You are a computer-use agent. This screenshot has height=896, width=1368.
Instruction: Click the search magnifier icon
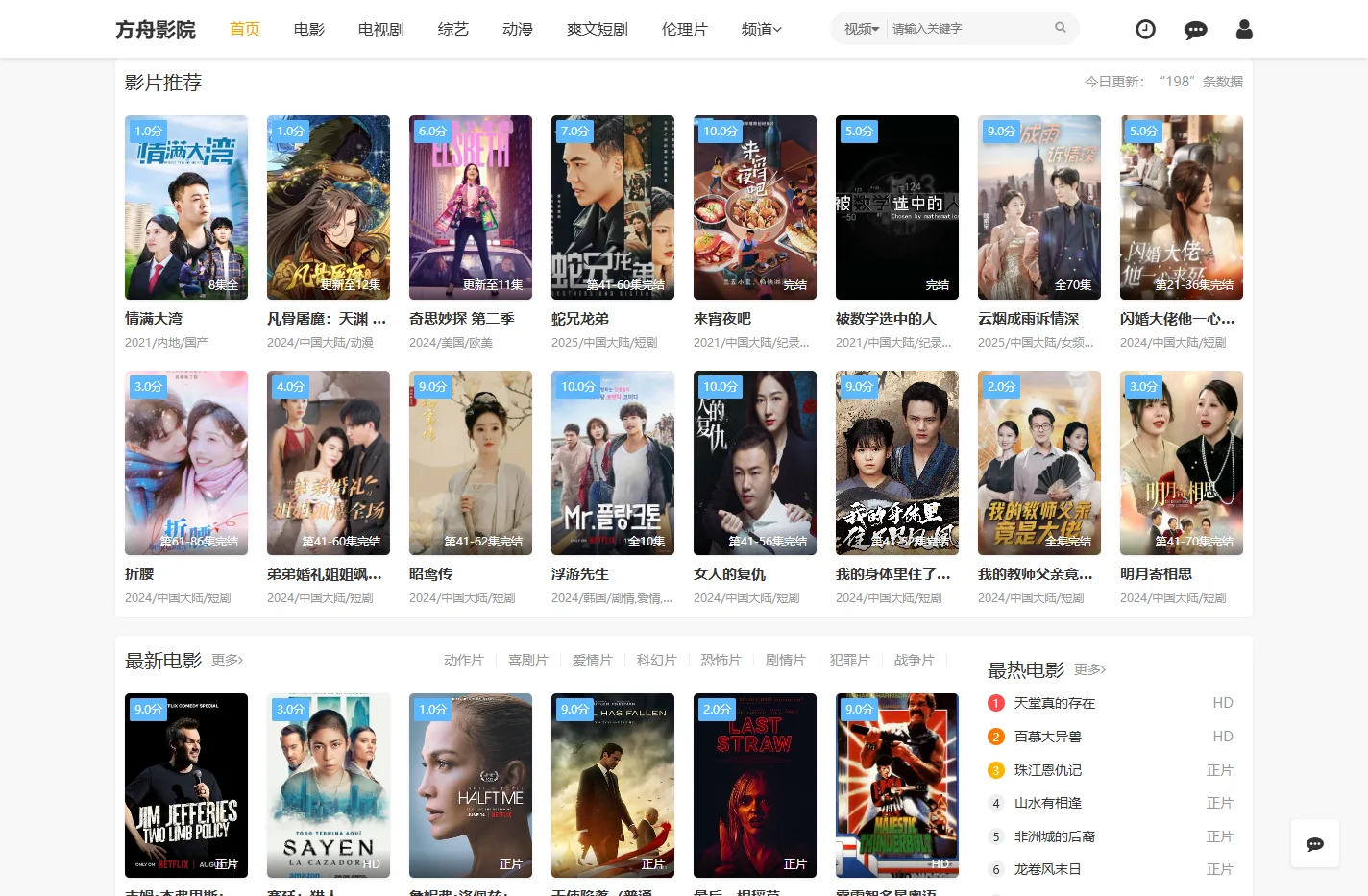click(1061, 28)
